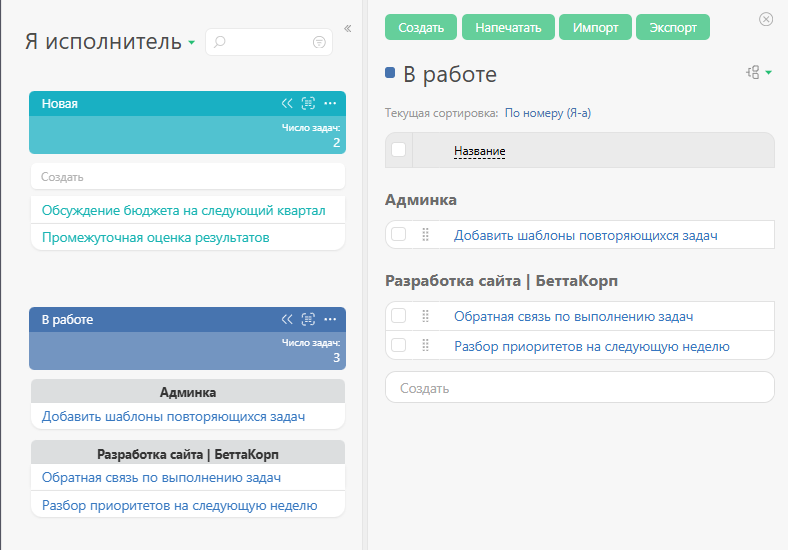Click the blue status square next to В работе title
The height and width of the screenshot is (550, 788).
point(390,73)
